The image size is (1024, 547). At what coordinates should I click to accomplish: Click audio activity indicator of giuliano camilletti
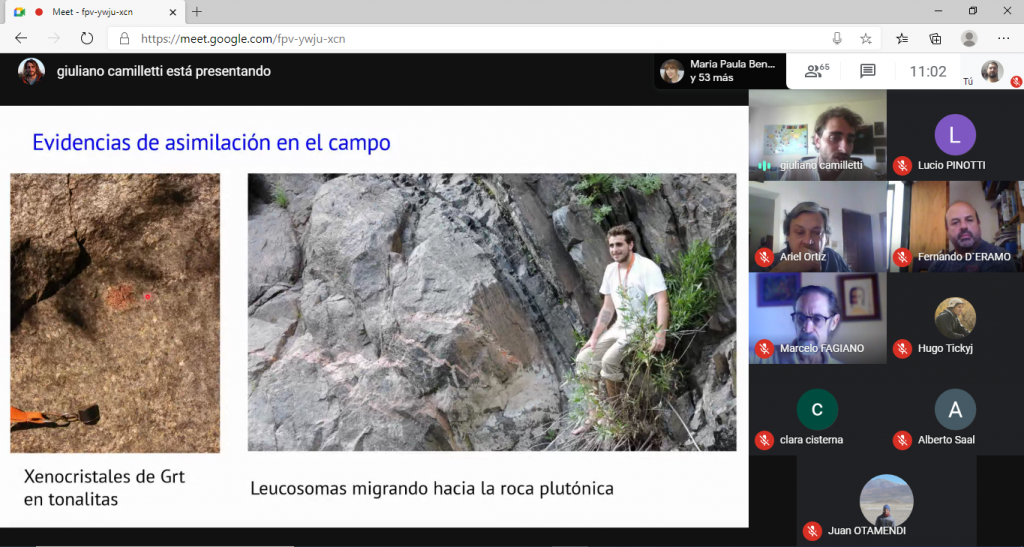(x=764, y=166)
